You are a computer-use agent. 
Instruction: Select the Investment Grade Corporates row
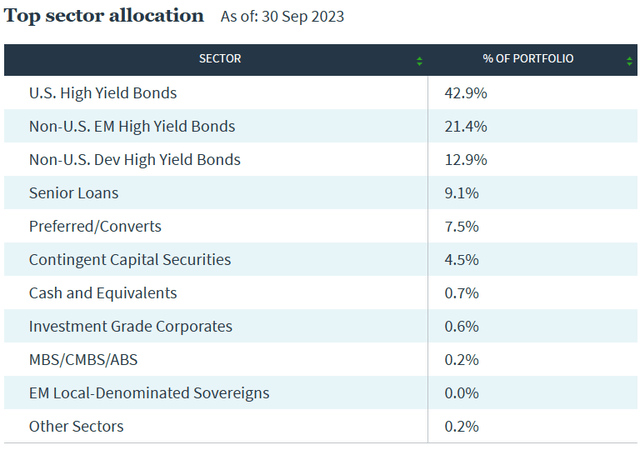click(x=131, y=326)
